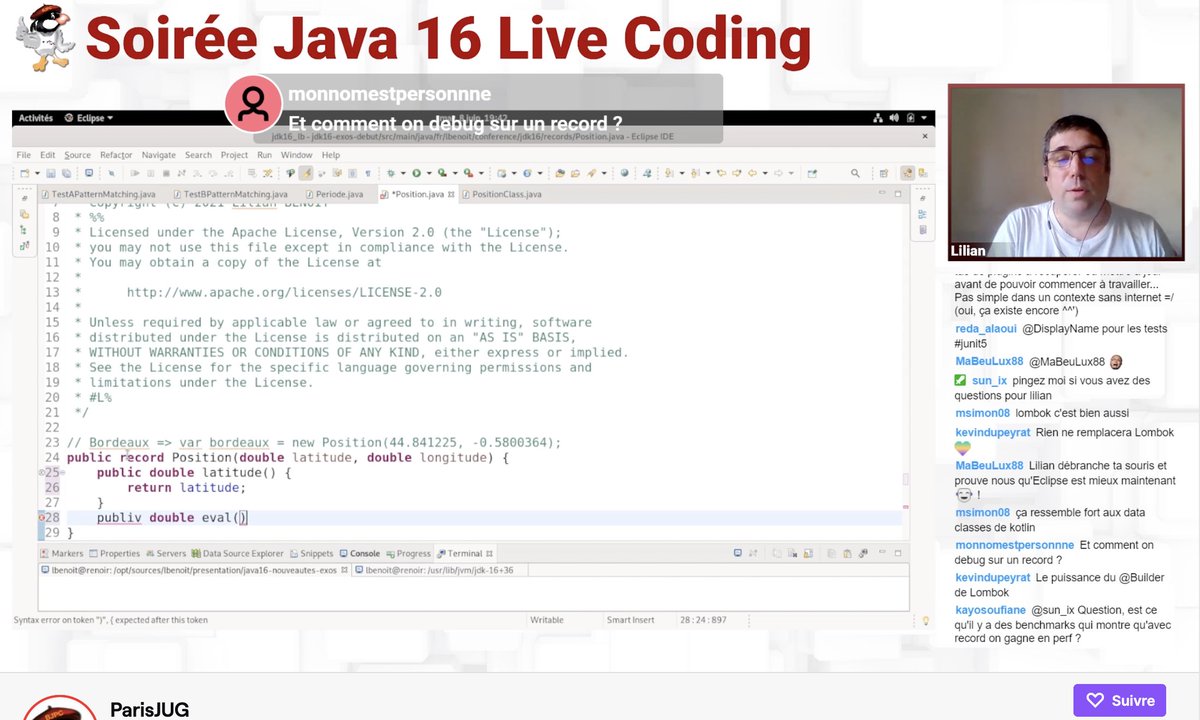Viewport: 1200px width, 720px height.
Task: Click the Suivre follow button
Action: pos(1121,701)
